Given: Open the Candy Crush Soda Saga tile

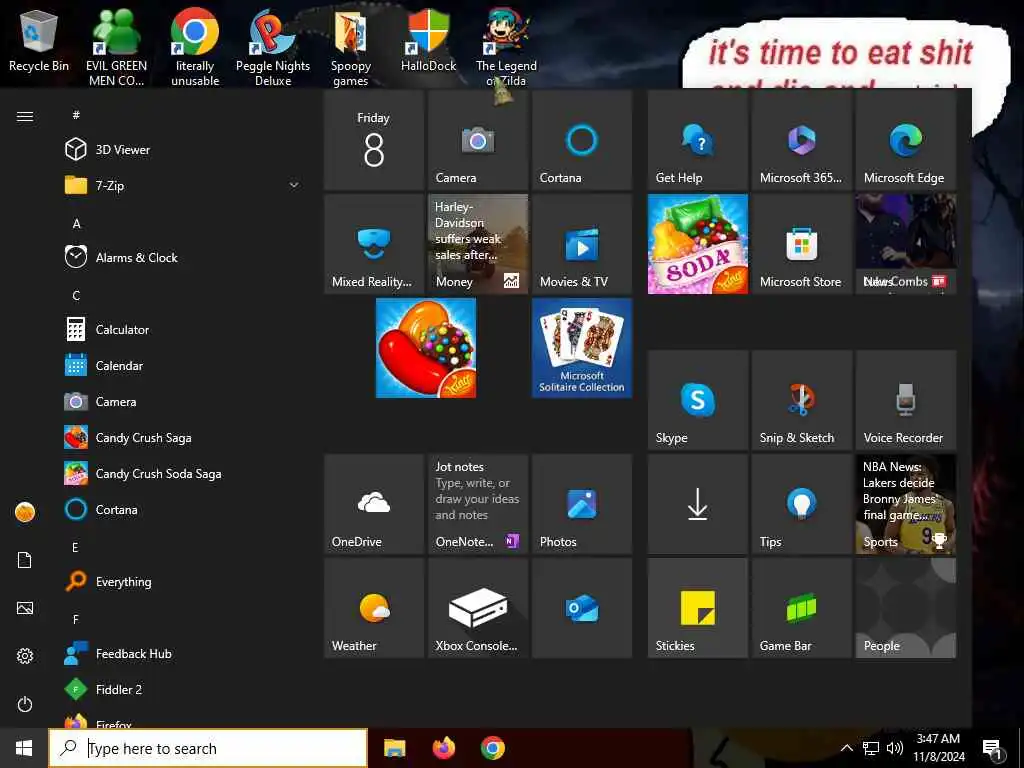Looking at the screenshot, I should pyautogui.click(x=697, y=244).
